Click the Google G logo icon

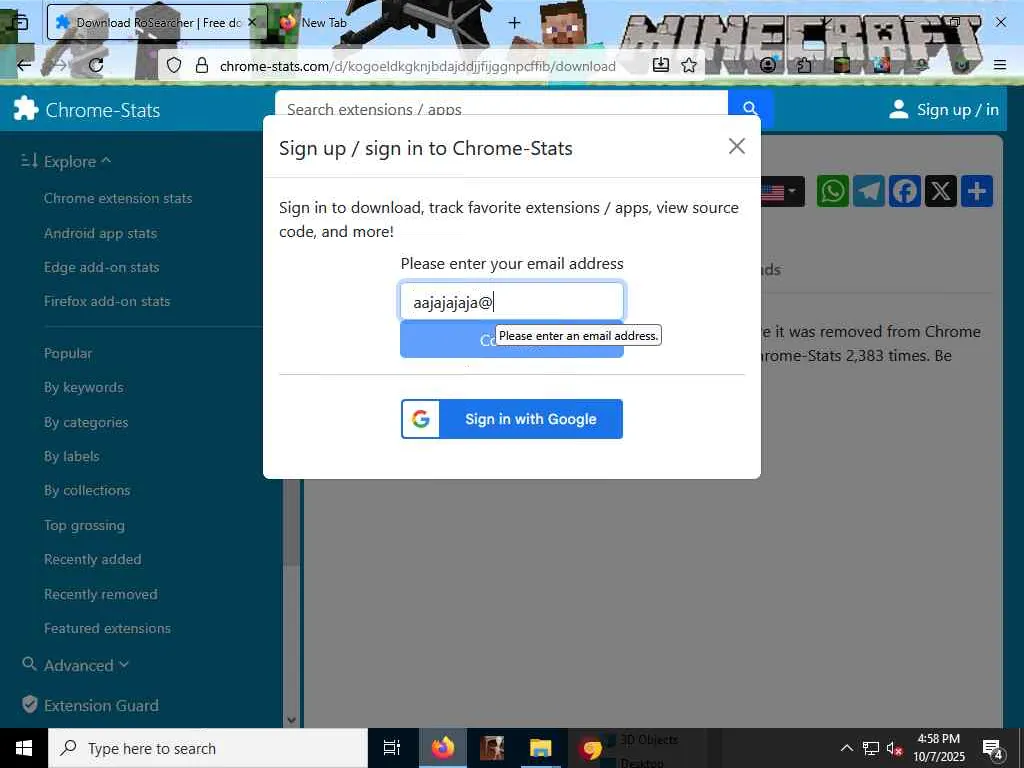421,419
